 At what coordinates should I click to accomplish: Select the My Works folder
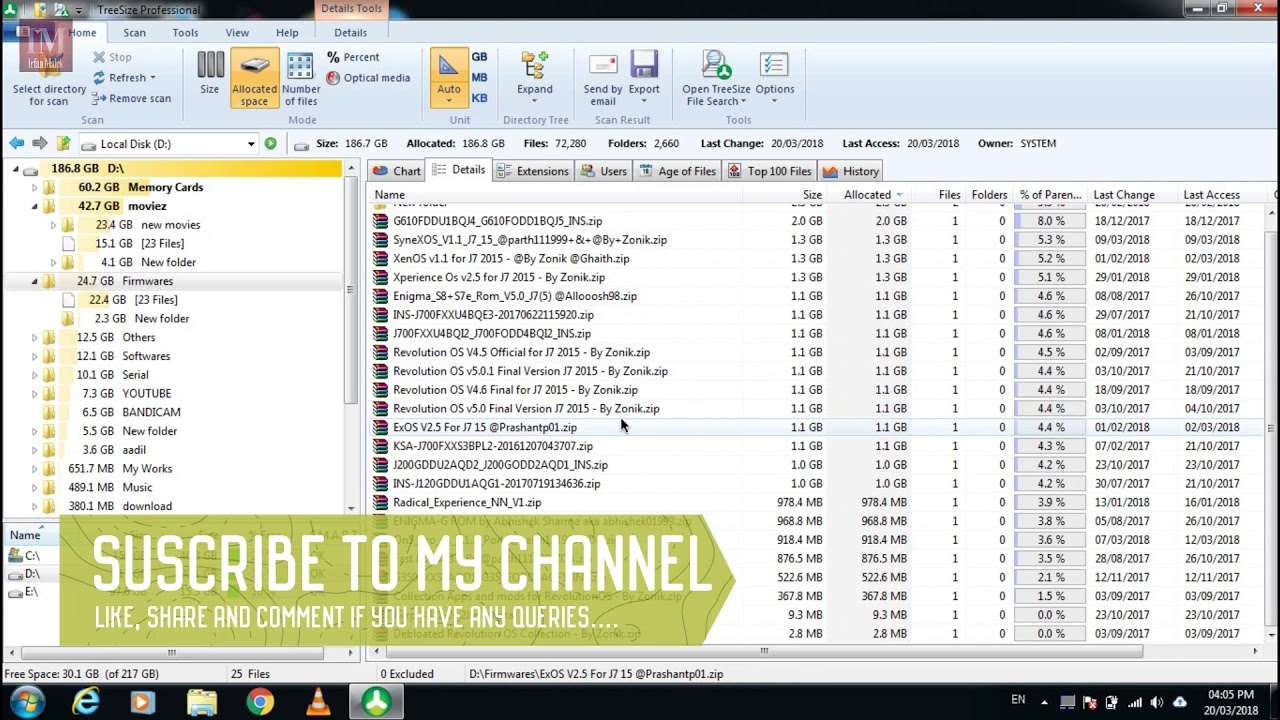click(147, 468)
